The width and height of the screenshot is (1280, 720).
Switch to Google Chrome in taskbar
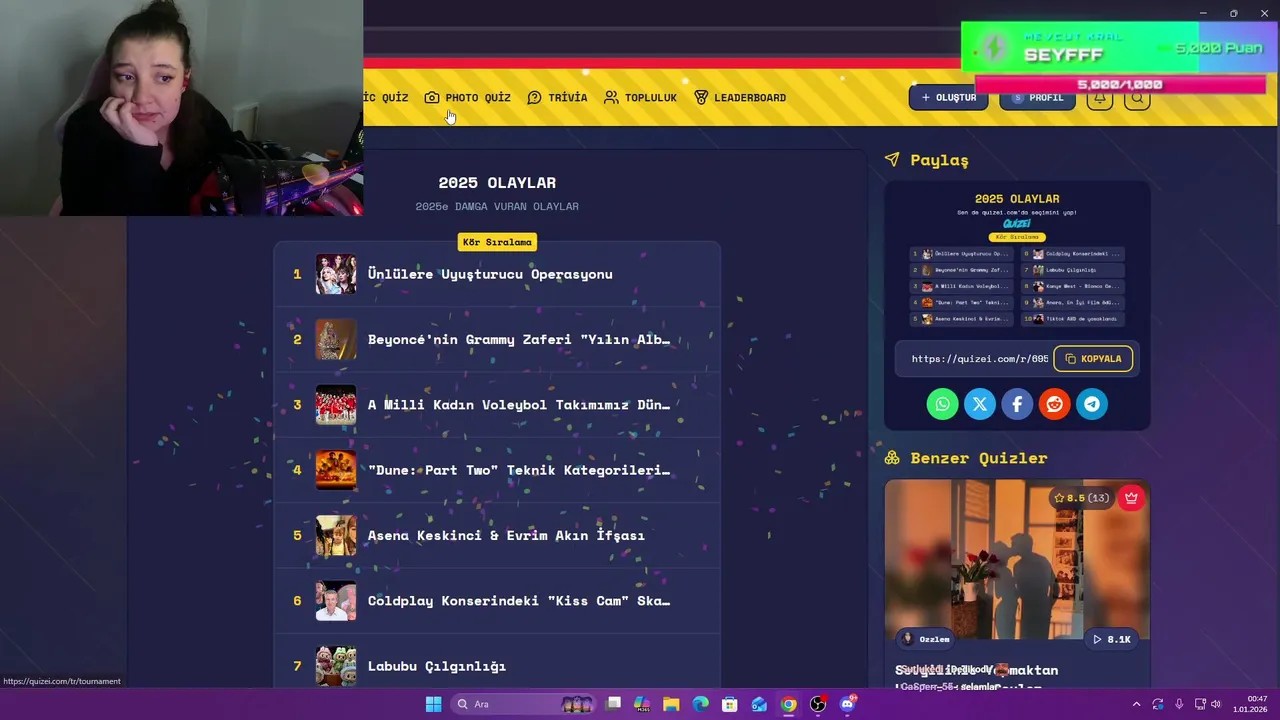pos(789,704)
